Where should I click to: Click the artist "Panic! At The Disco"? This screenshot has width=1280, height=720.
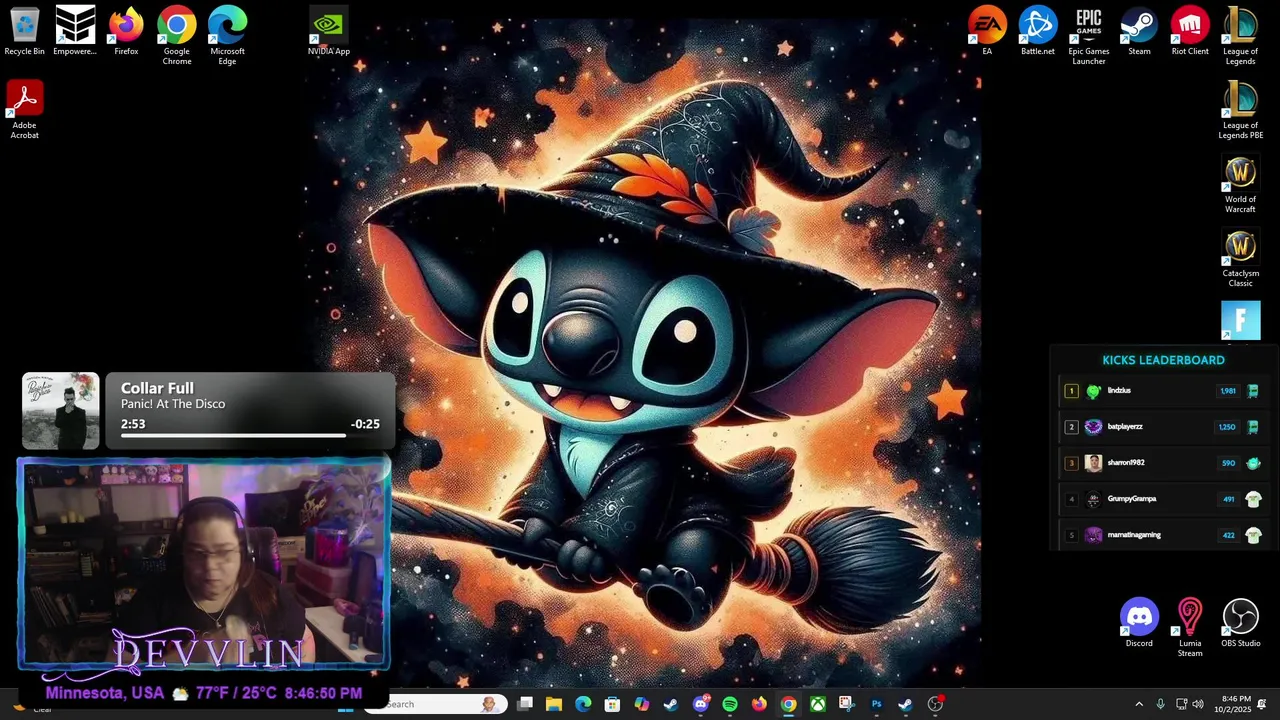pyautogui.click(x=173, y=404)
